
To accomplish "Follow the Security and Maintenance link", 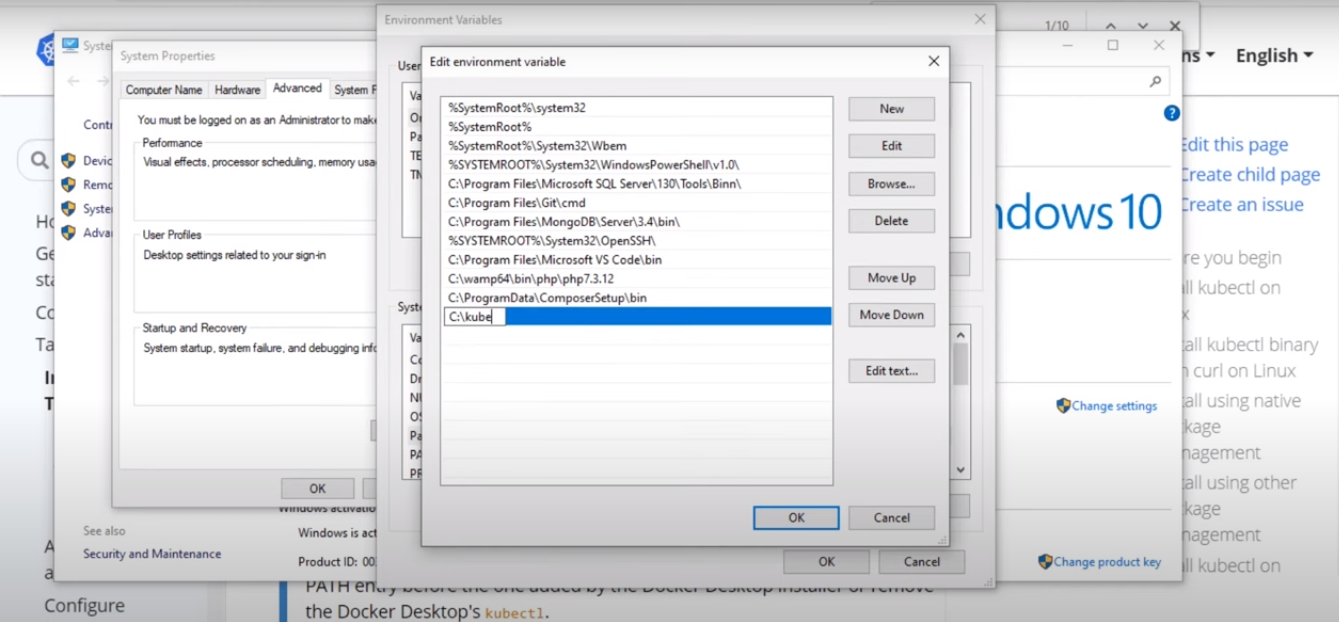I will point(152,554).
